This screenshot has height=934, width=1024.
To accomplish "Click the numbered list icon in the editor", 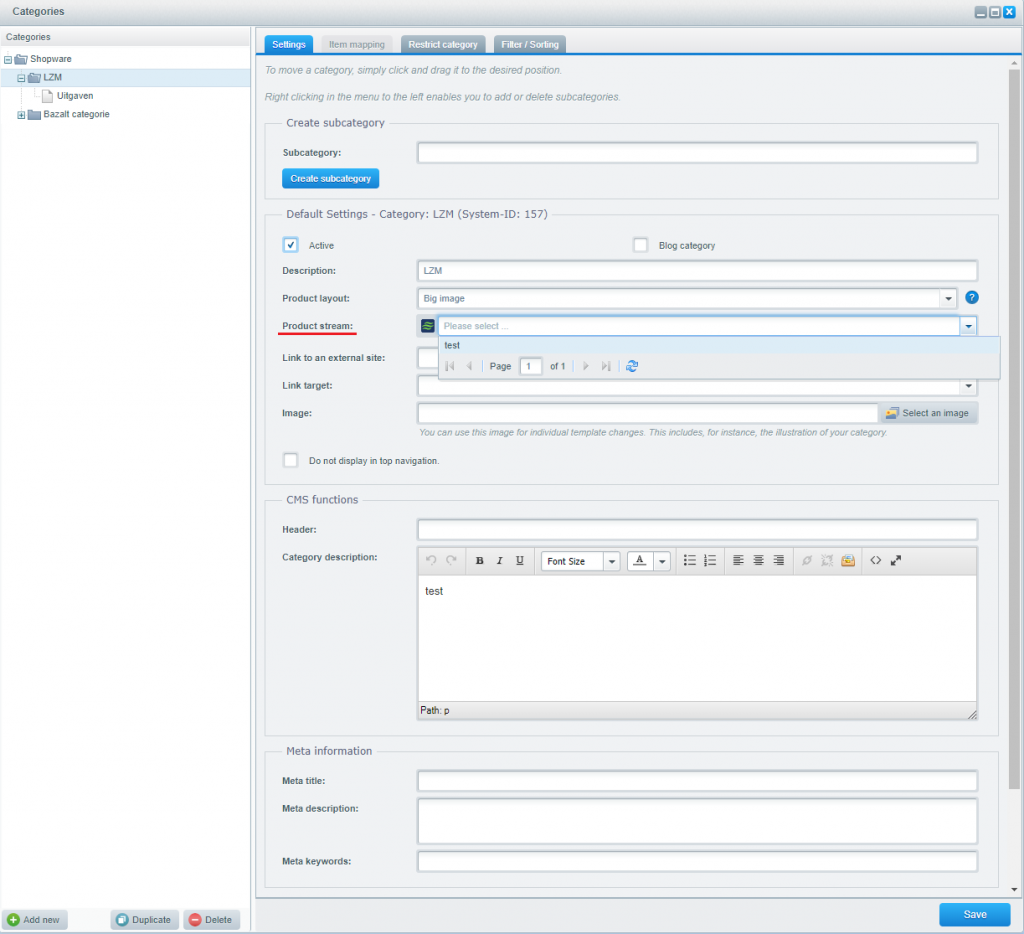I will [711, 560].
